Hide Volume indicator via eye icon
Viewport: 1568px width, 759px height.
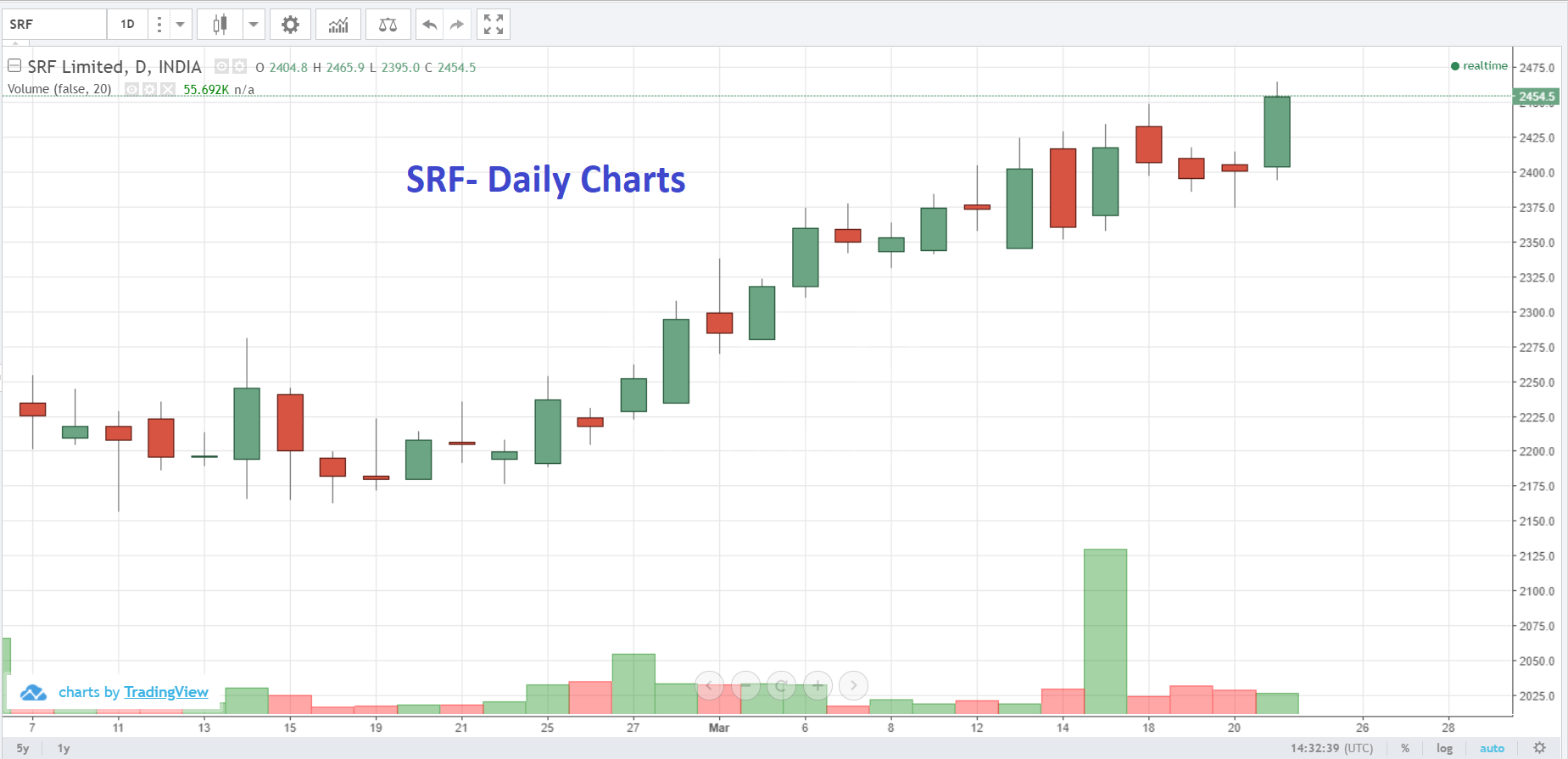click(132, 89)
